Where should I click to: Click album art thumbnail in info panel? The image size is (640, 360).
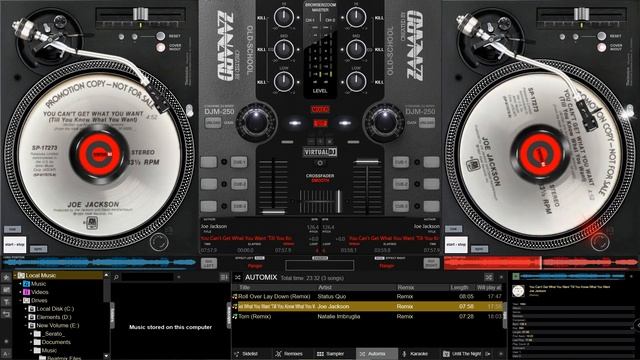(x=518, y=291)
